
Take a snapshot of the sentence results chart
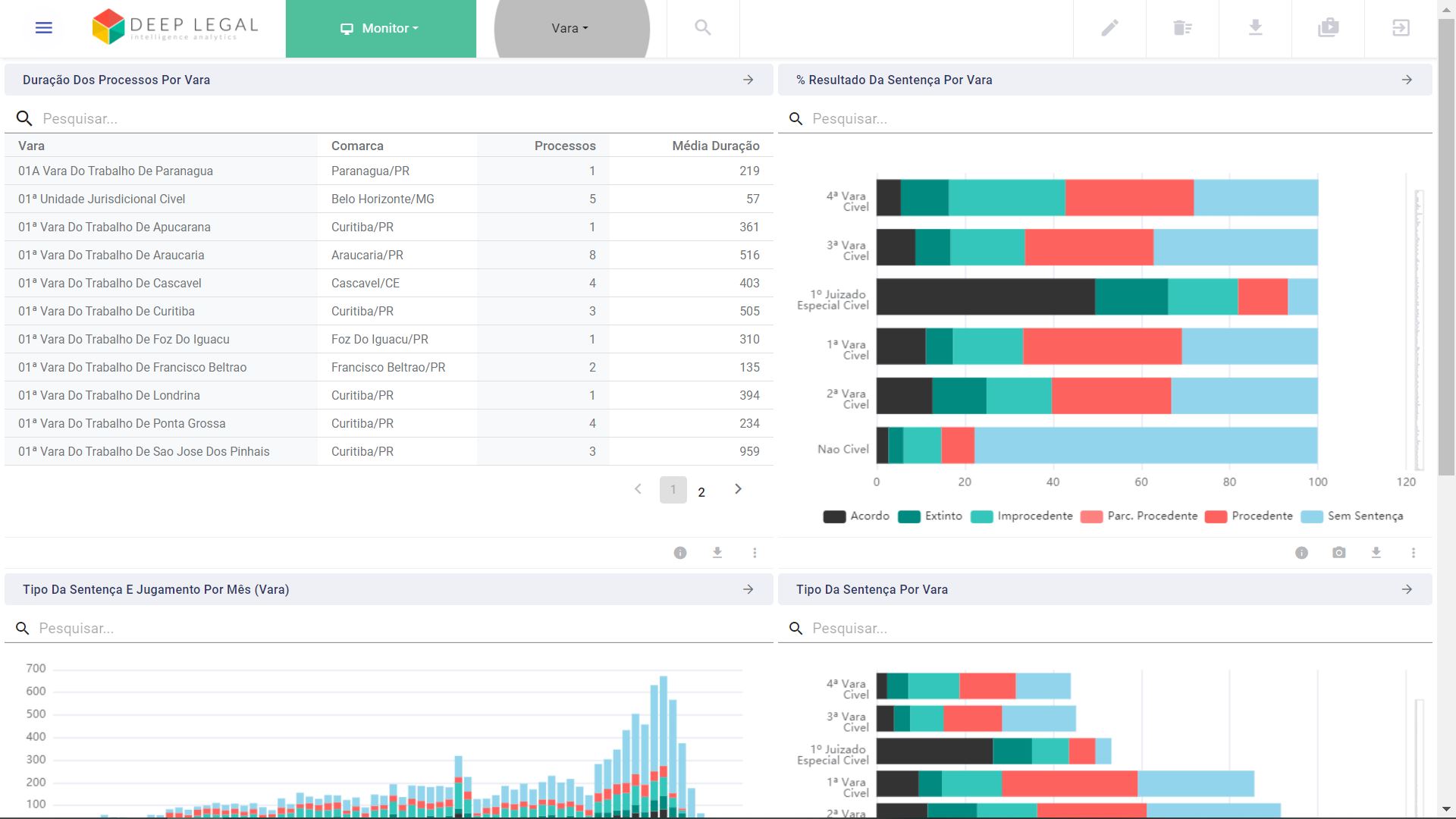coord(1339,553)
